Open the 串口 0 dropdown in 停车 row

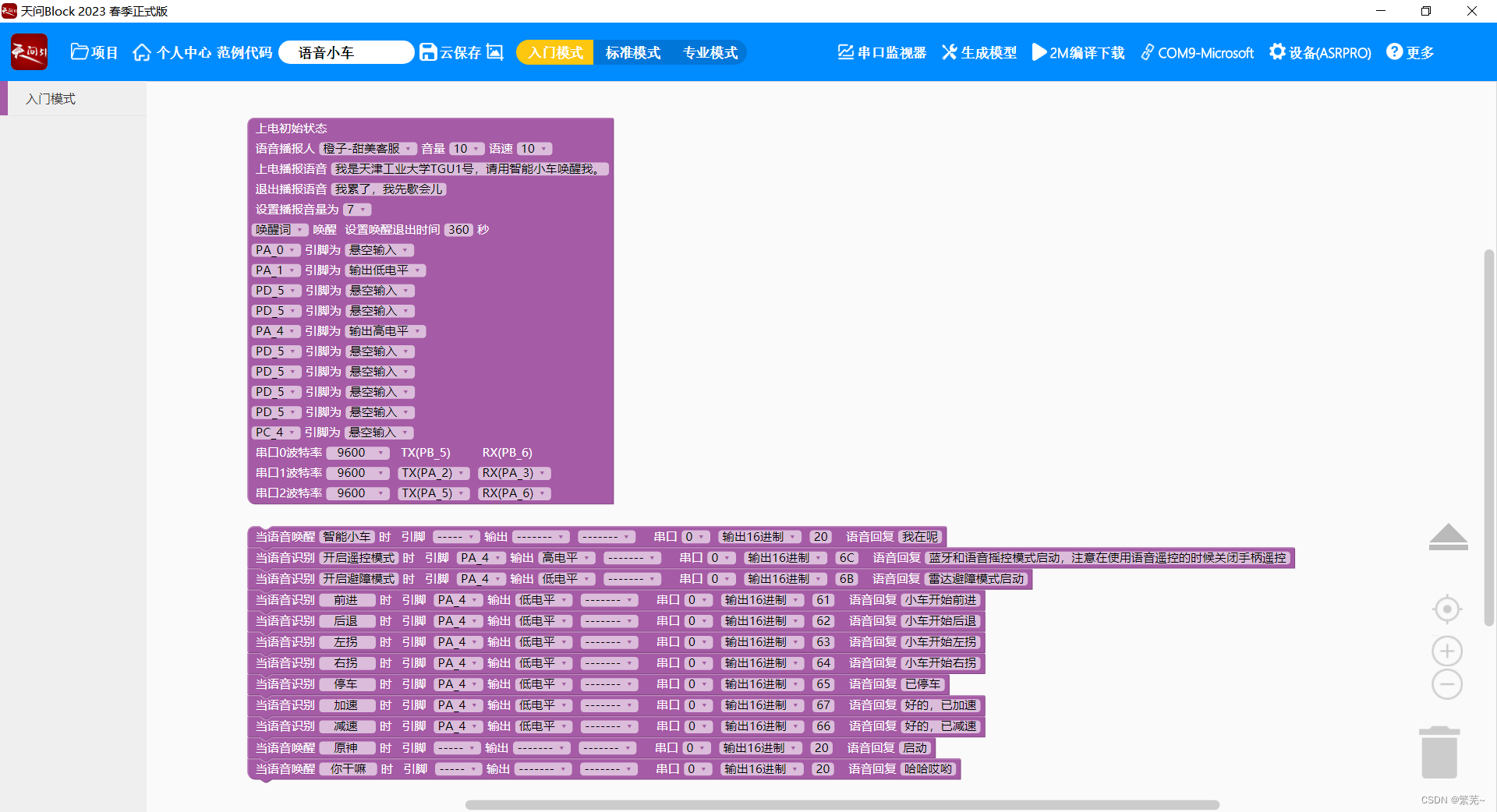(697, 684)
